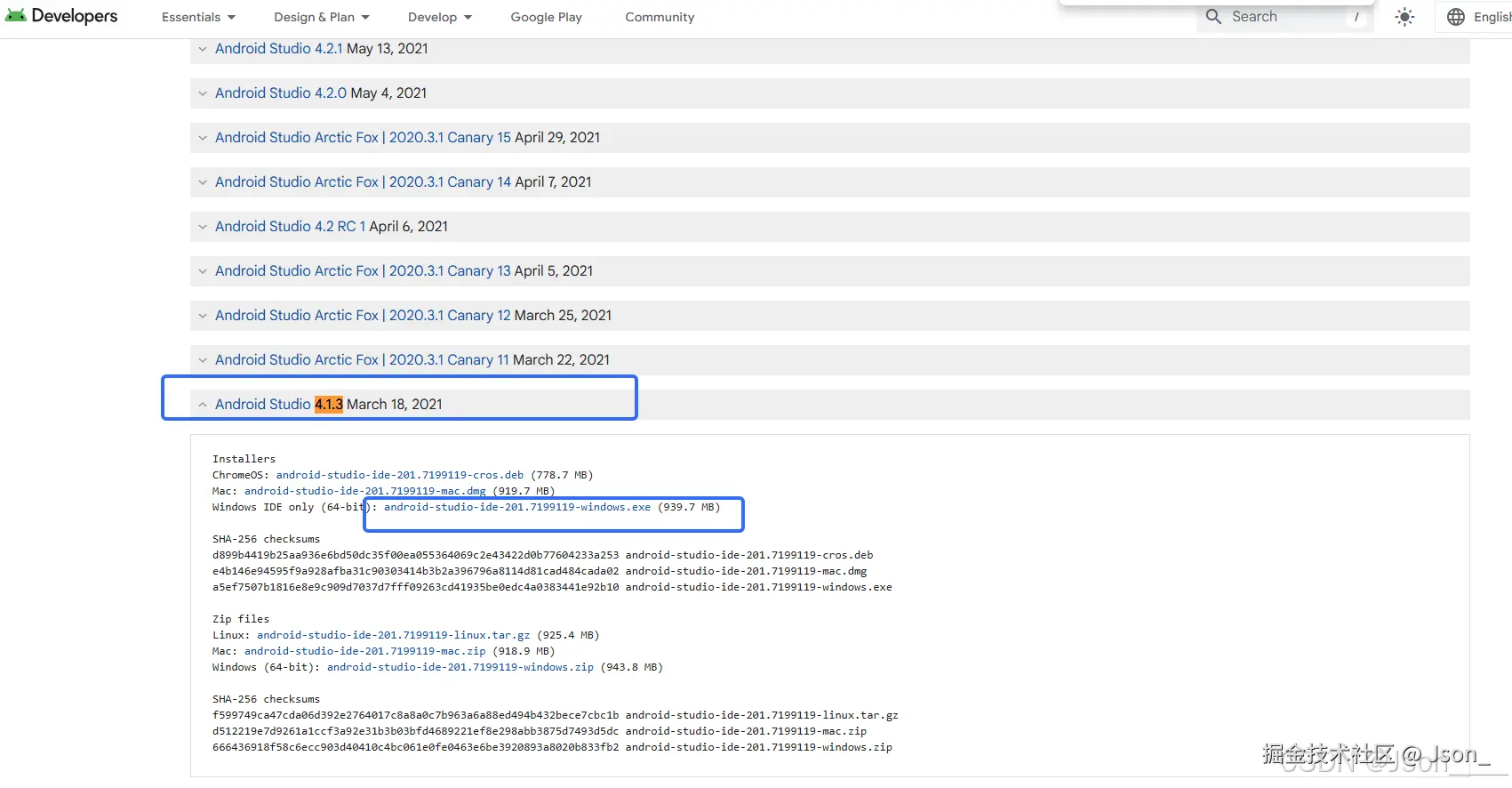Click the first 'SHA-256 checksums' heading
The image size is (1512, 788).
pyautogui.click(x=267, y=539)
